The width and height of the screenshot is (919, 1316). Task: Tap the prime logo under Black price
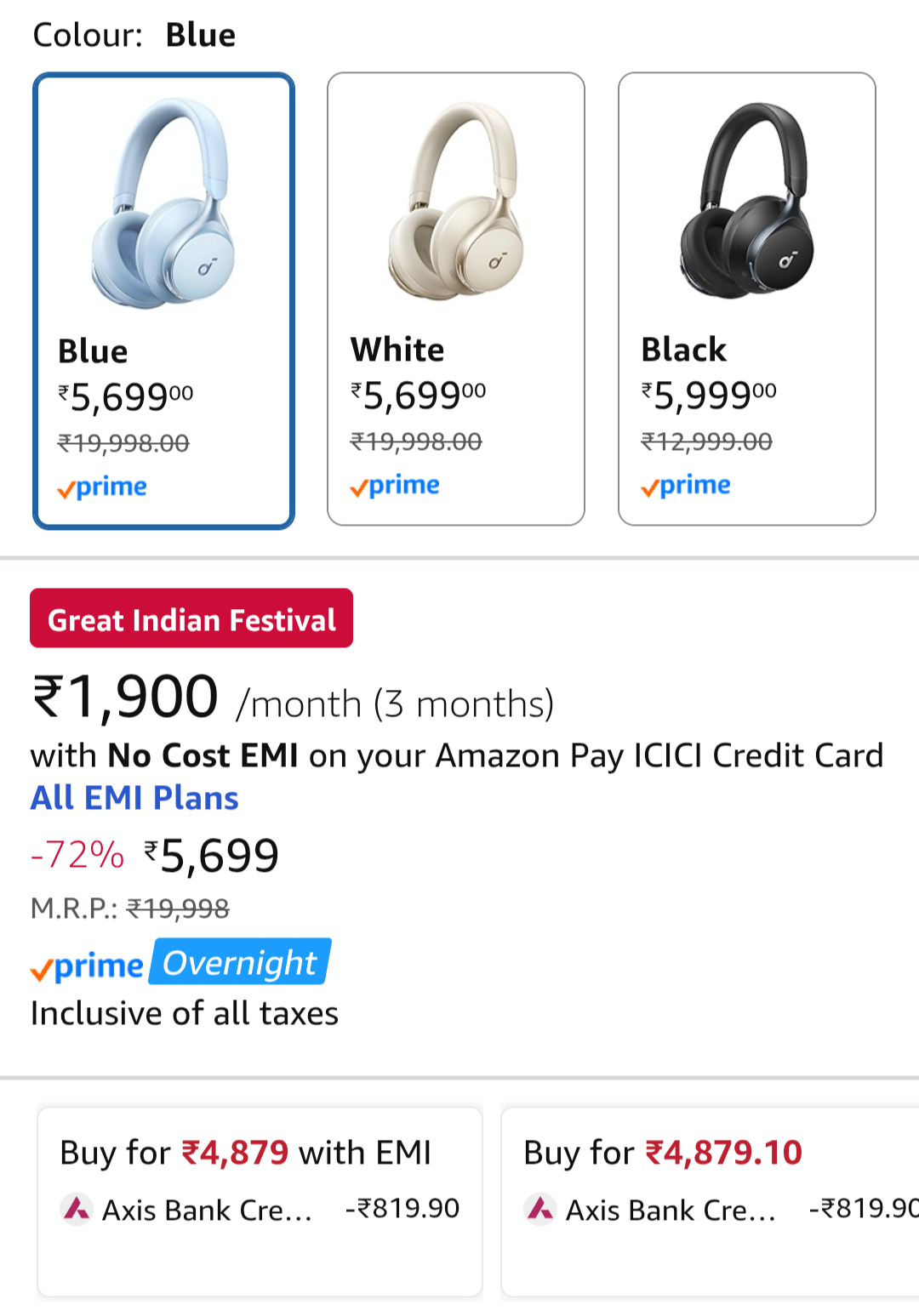point(686,486)
